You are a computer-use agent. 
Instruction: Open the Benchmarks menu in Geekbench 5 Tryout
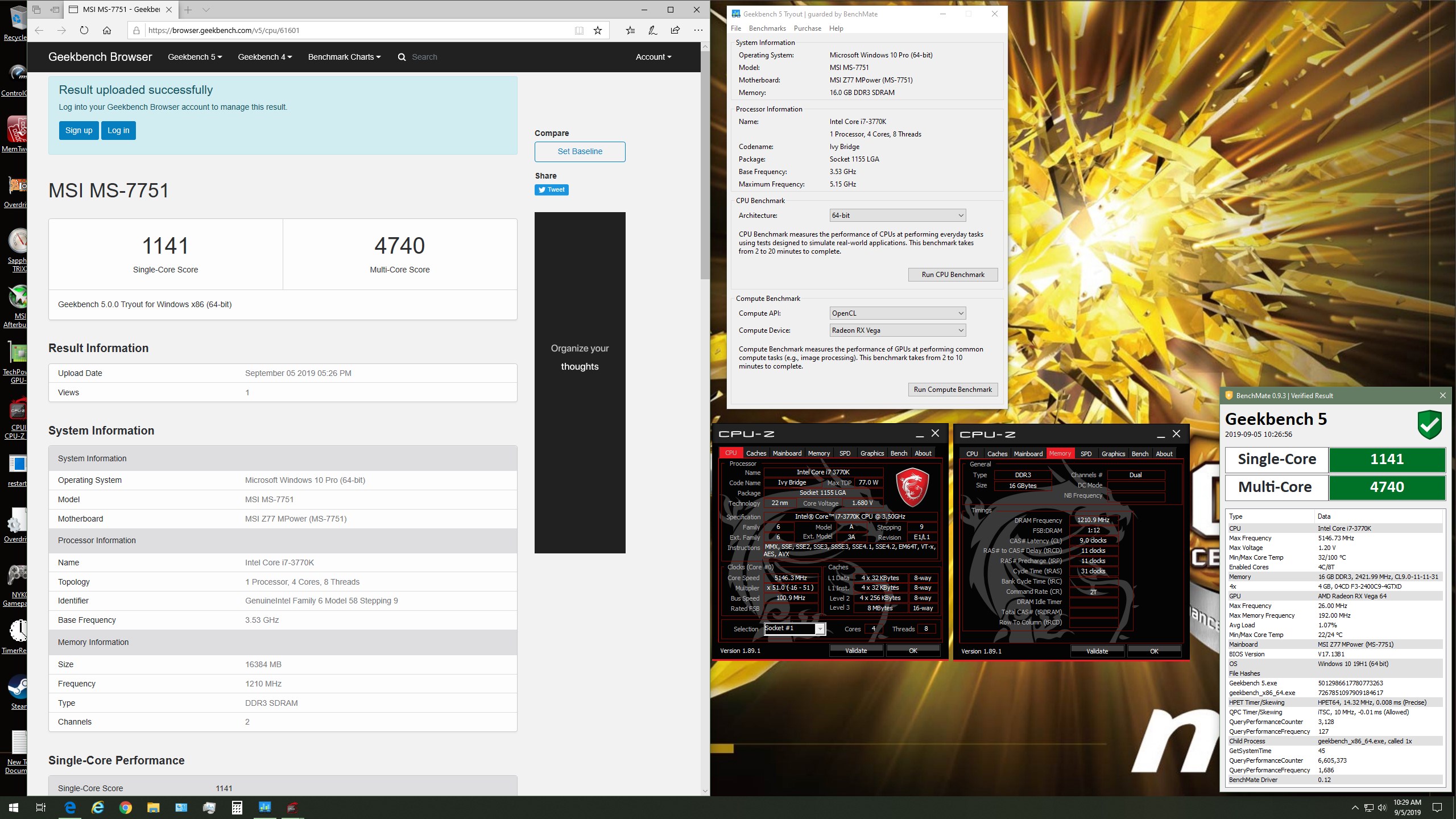(767, 28)
